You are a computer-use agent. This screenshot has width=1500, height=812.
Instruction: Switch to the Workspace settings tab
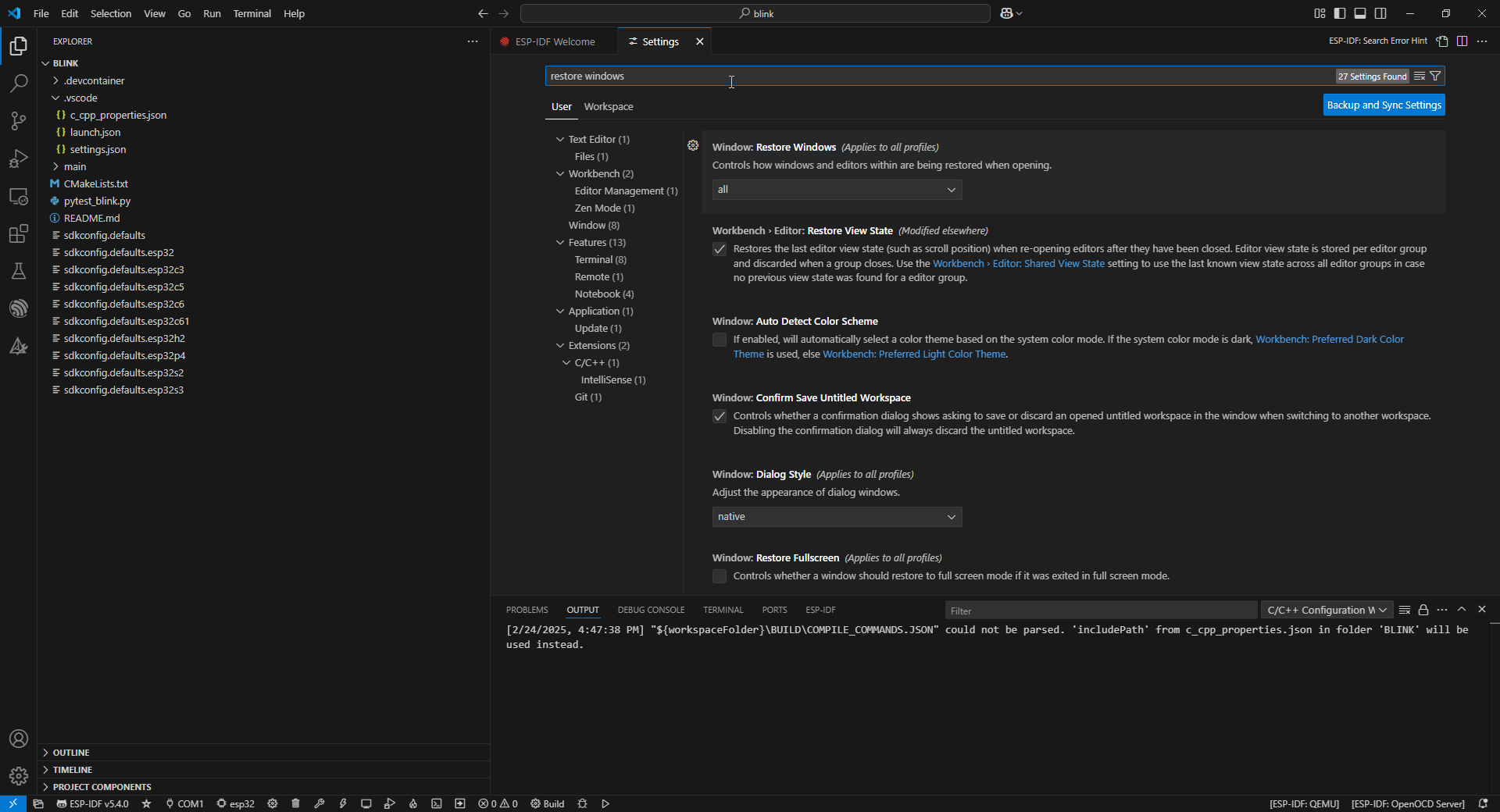609,107
